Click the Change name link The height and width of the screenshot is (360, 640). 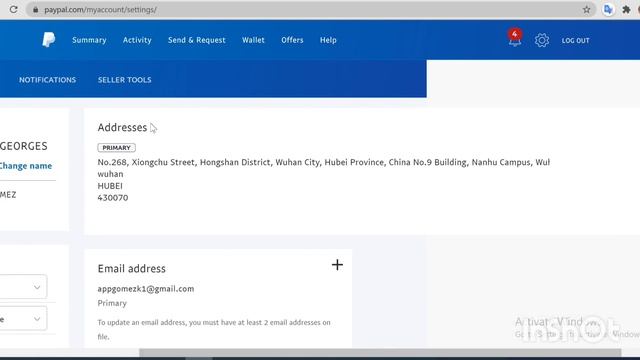click(x=25, y=166)
